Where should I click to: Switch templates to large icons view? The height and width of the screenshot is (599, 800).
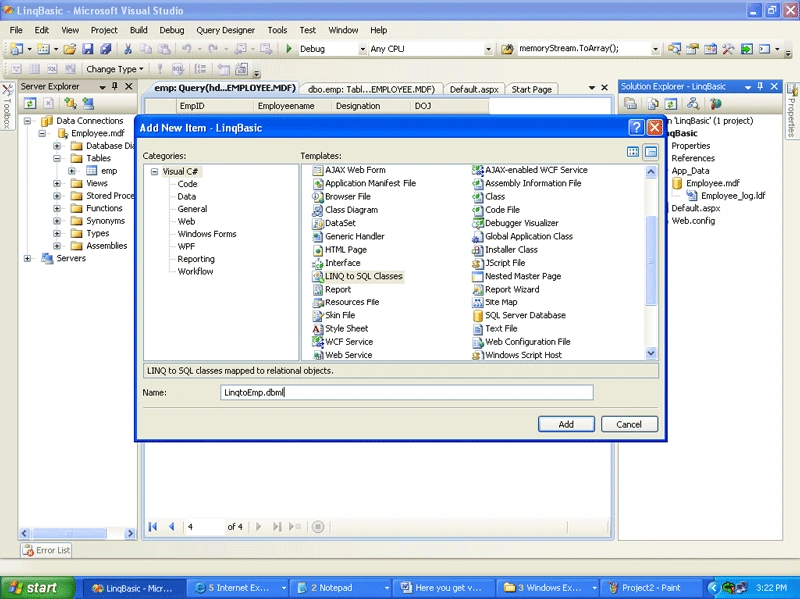pyautogui.click(x=633, y=152)
